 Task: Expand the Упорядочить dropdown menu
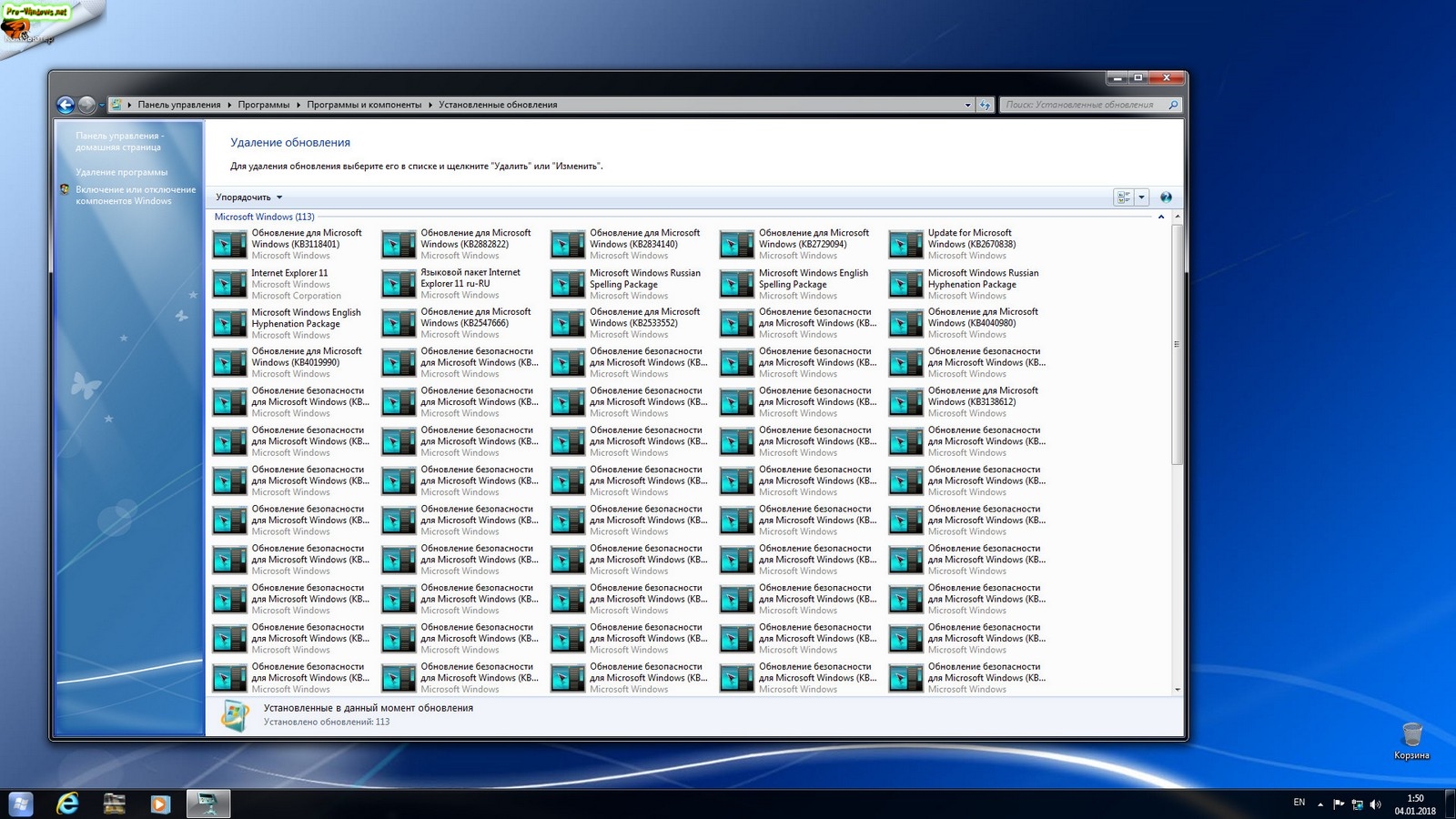tap(248, 197)
